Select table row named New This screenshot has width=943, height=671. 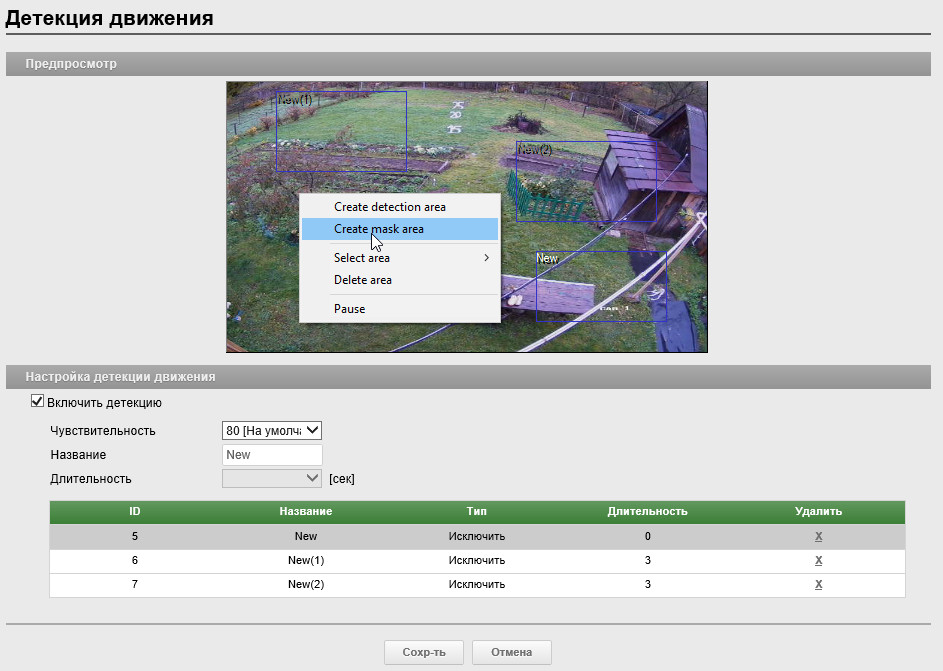pyautogui.click(x=477, y=536)
